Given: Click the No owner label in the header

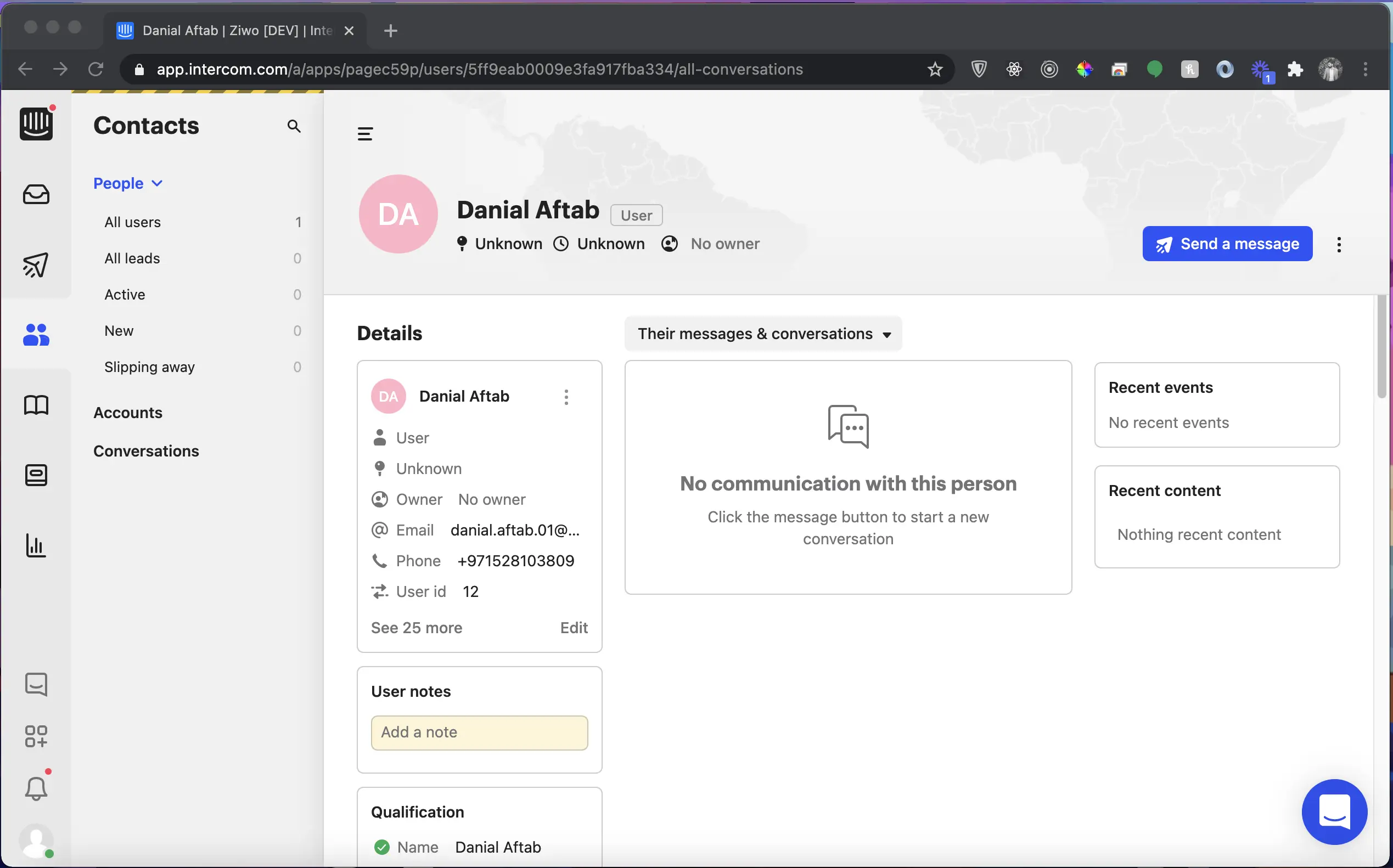Looking at the screenshot, I should pyautogui.click(x=724, y=244).
